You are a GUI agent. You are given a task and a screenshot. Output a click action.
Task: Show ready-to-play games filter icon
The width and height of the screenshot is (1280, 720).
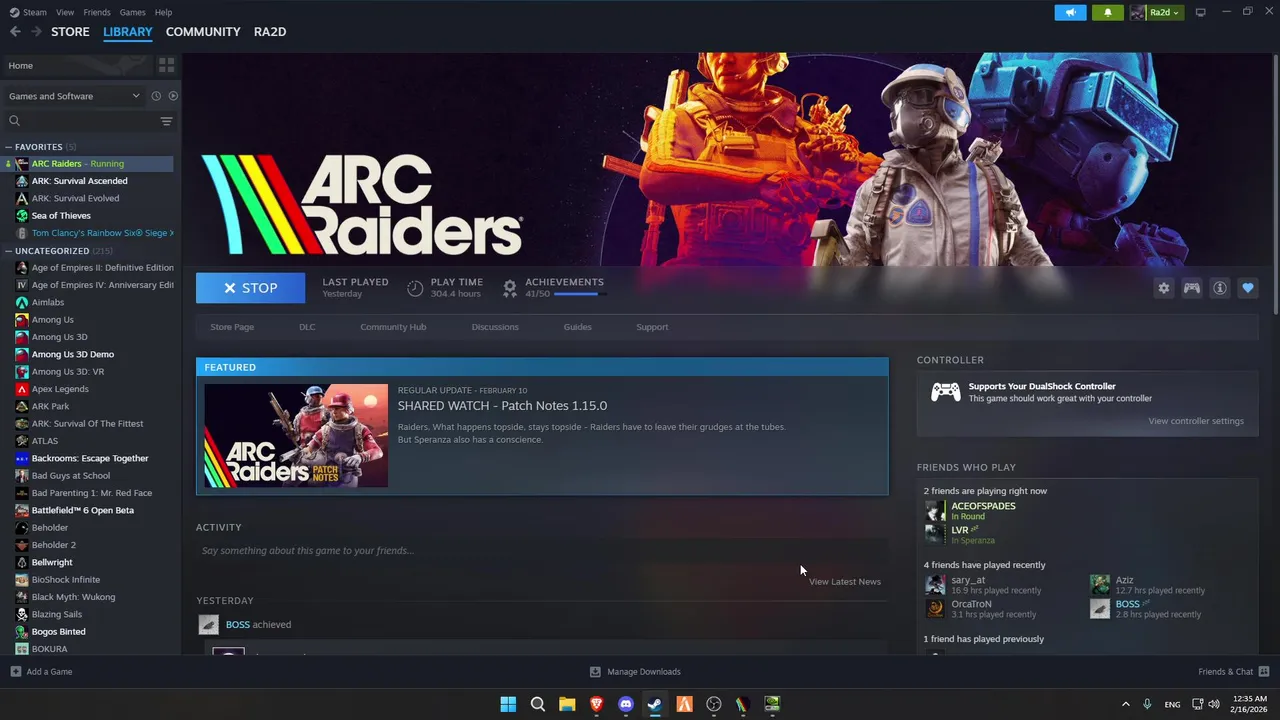(x=173, y=96)
